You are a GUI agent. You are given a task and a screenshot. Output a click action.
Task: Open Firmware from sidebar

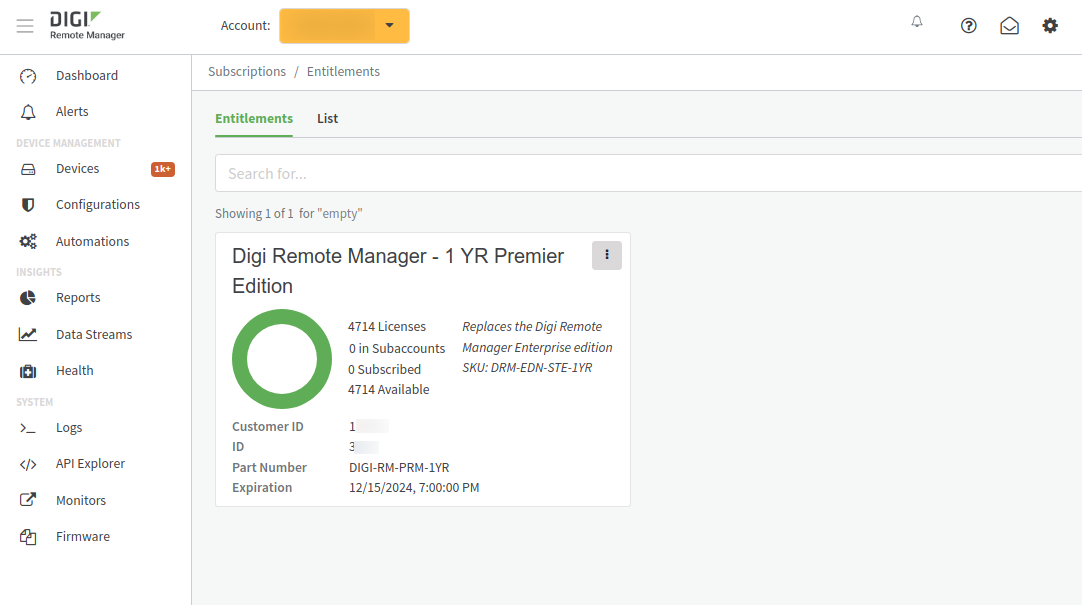83,536
